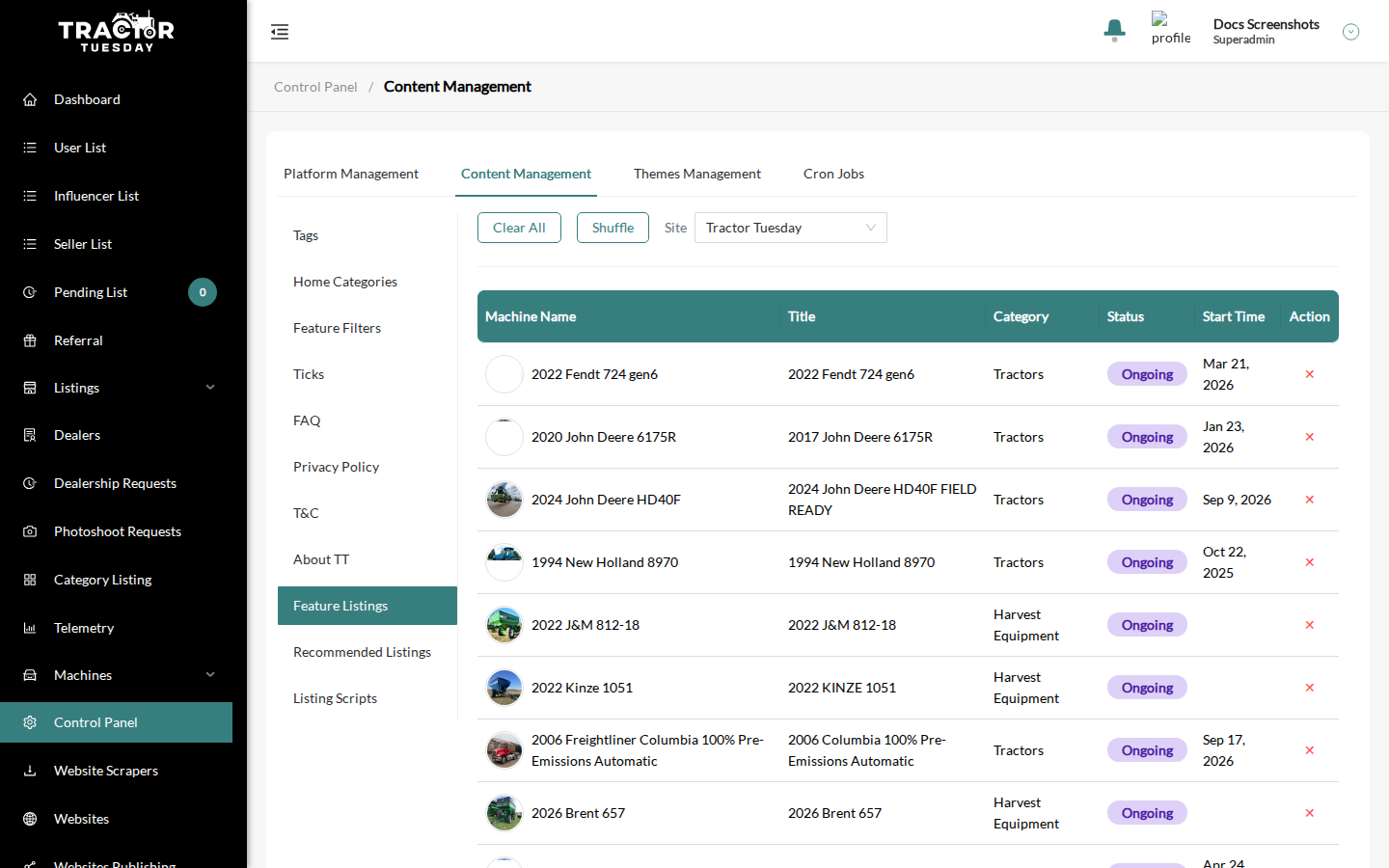Click the Website Scrapers download icon
1389x868 pixels.
pyautogui.click(x=30, y=771)
